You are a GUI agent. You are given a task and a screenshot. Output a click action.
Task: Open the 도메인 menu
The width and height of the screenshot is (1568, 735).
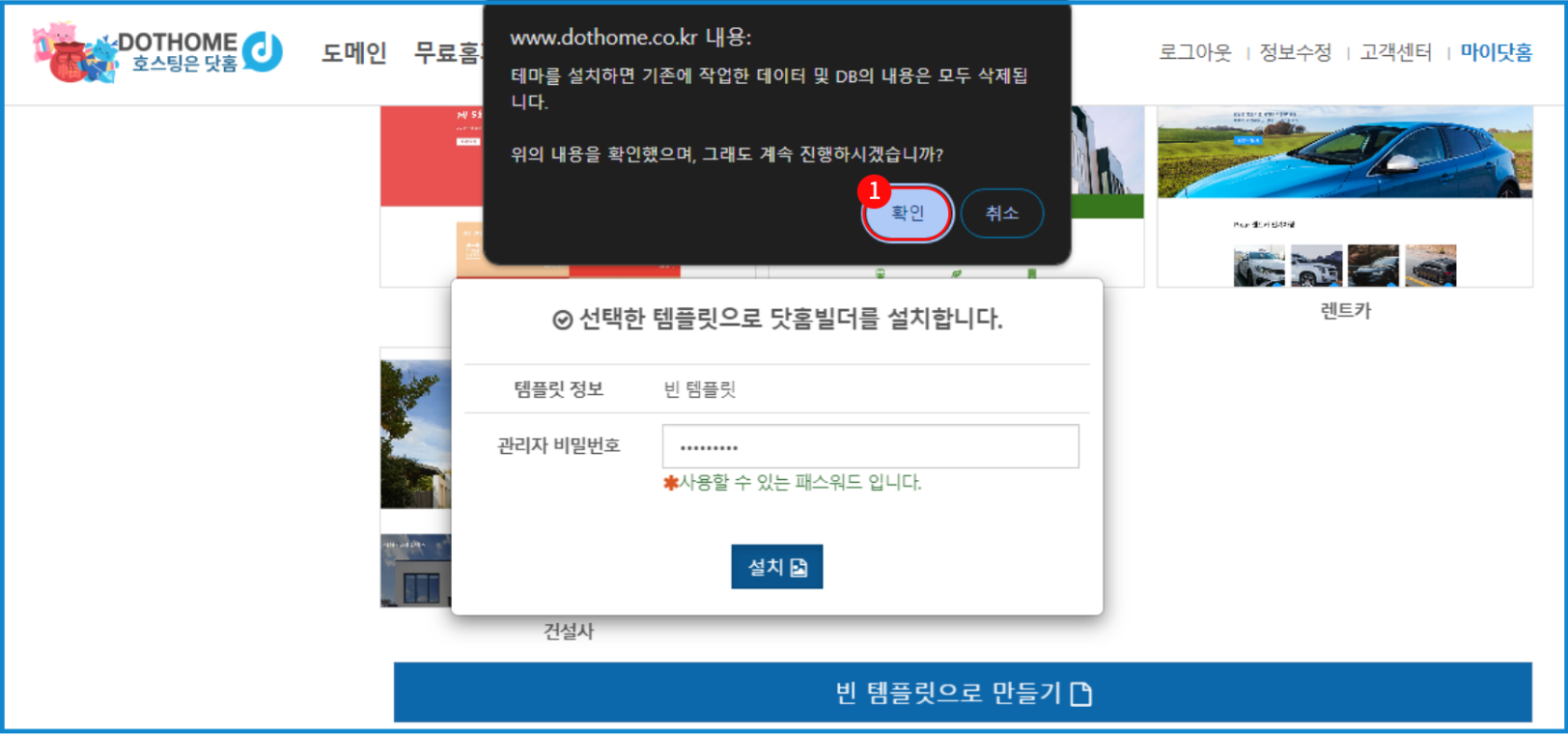click(x=354, y=53)
